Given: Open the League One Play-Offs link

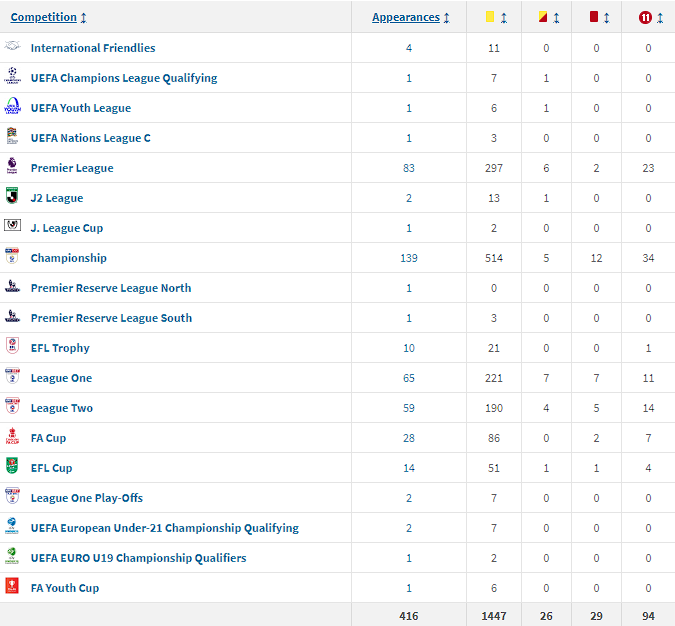Looking at the screenshot, I should pyautogui.click(x=86, y=498).
